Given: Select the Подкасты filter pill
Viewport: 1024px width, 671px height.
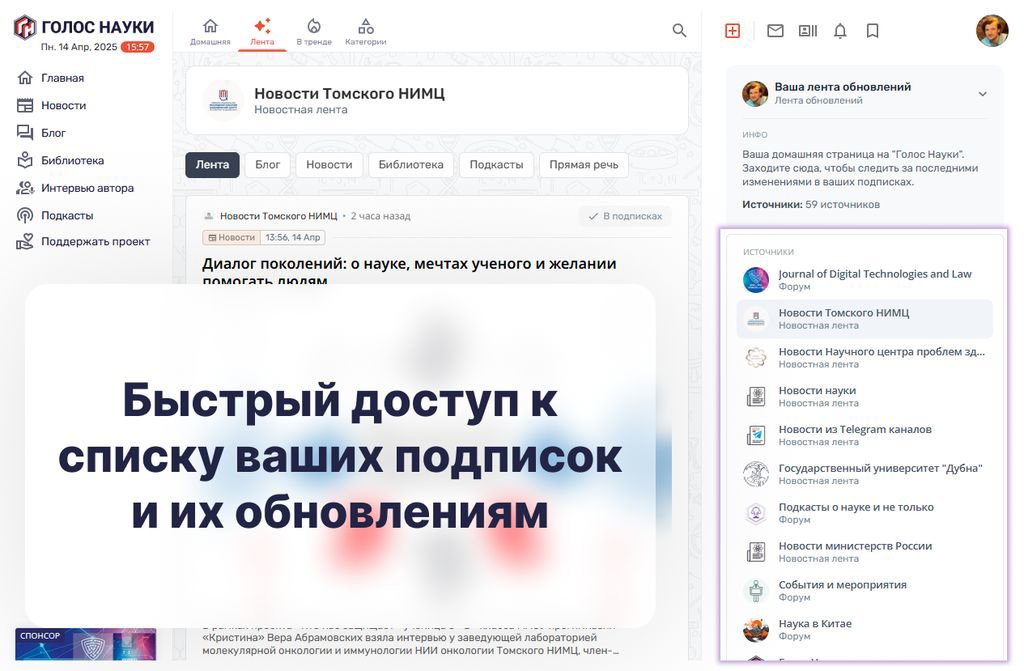Looking at the screenshot, I should 496,165.
